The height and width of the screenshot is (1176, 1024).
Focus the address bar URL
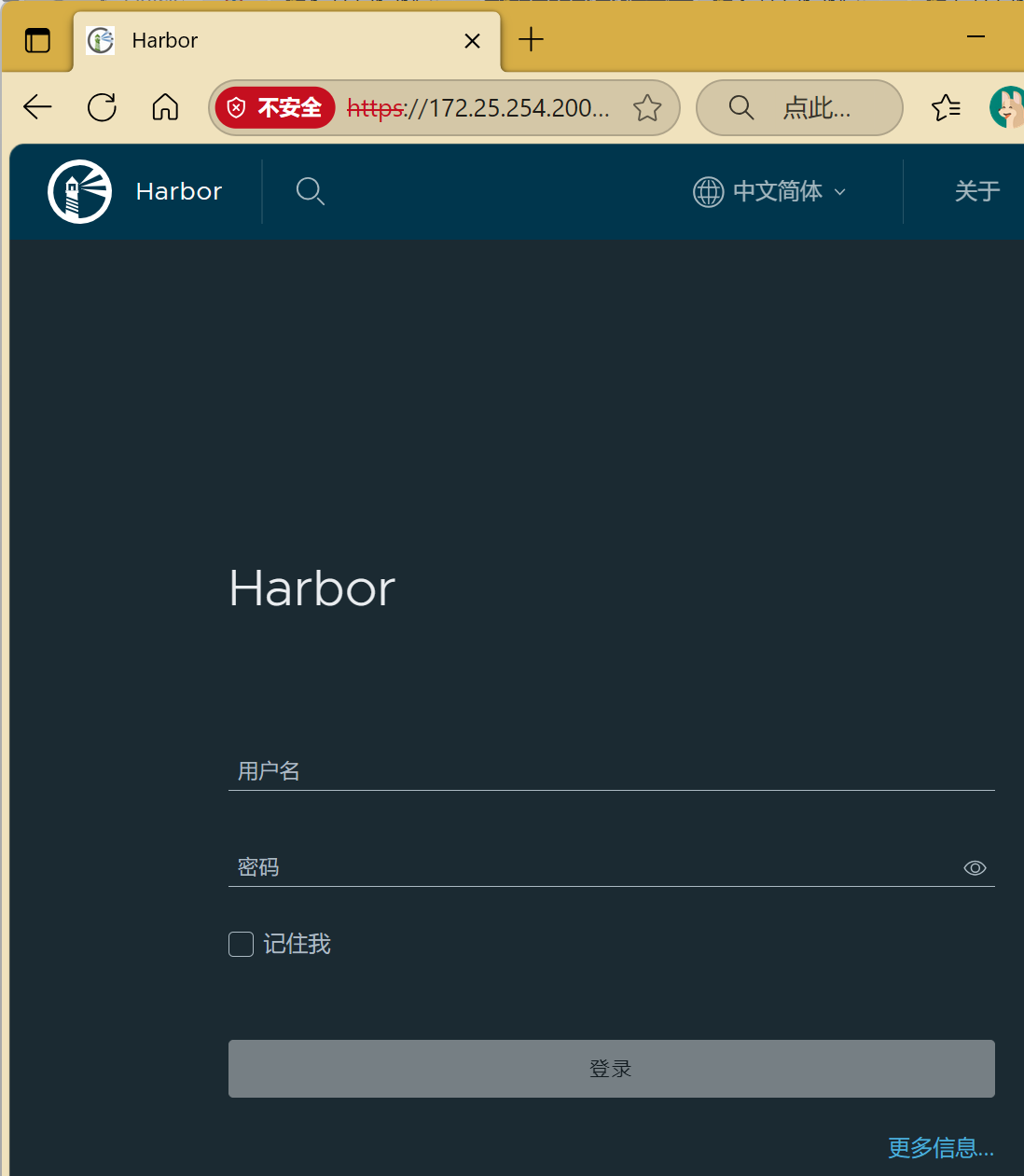pos(478,108)
